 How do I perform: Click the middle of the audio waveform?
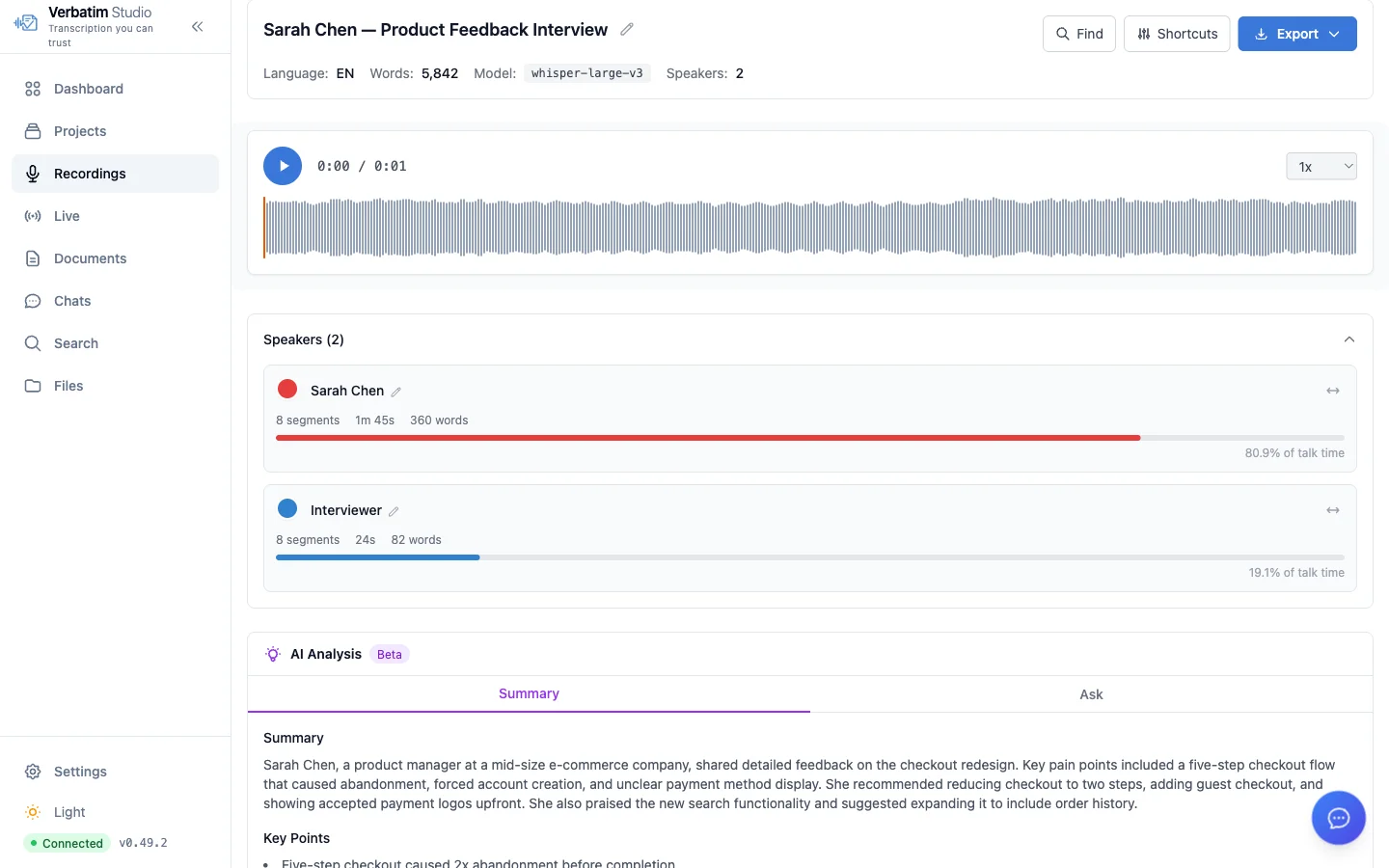pos(810,228)
